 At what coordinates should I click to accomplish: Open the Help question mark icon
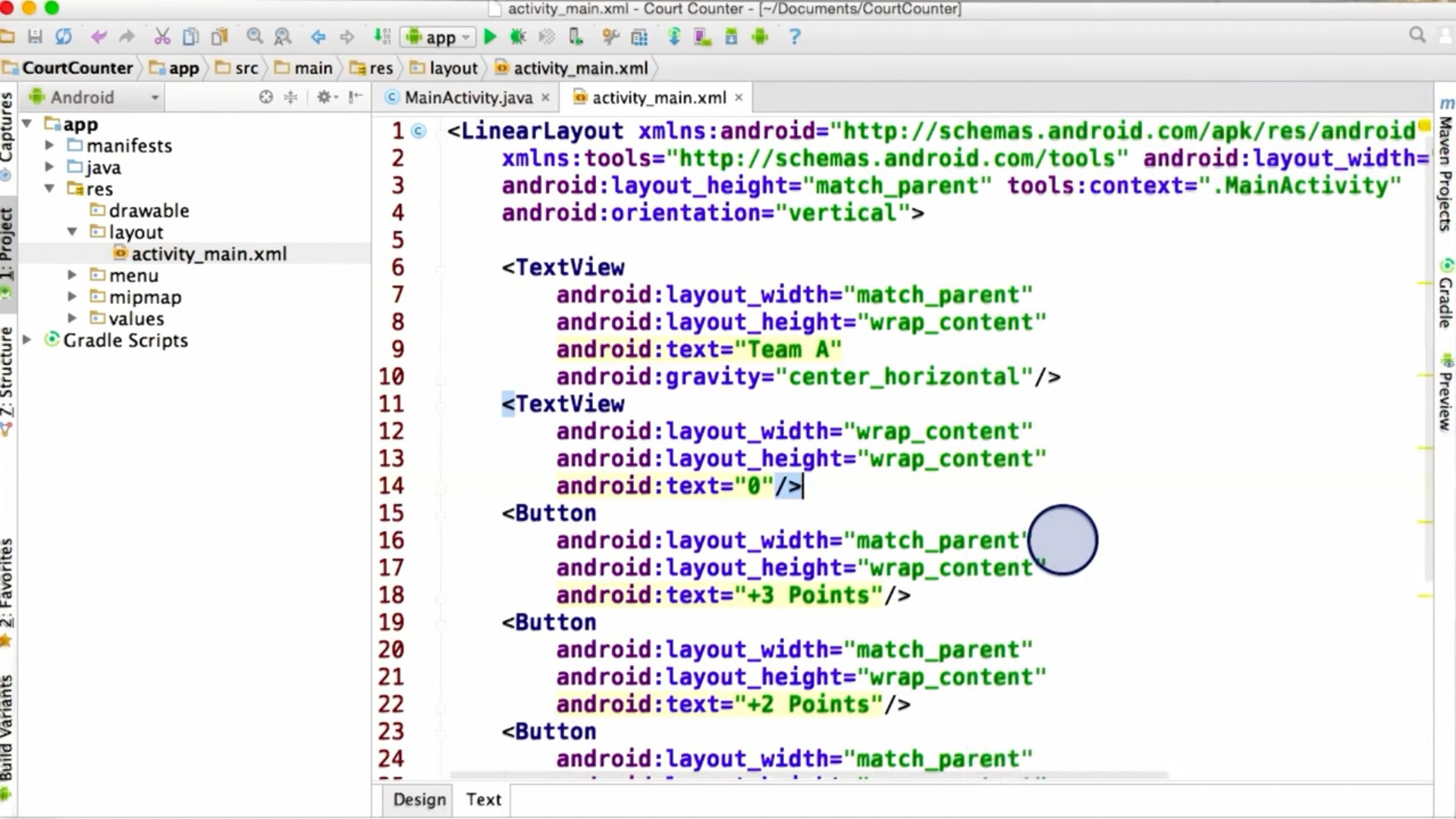(794, 36)
